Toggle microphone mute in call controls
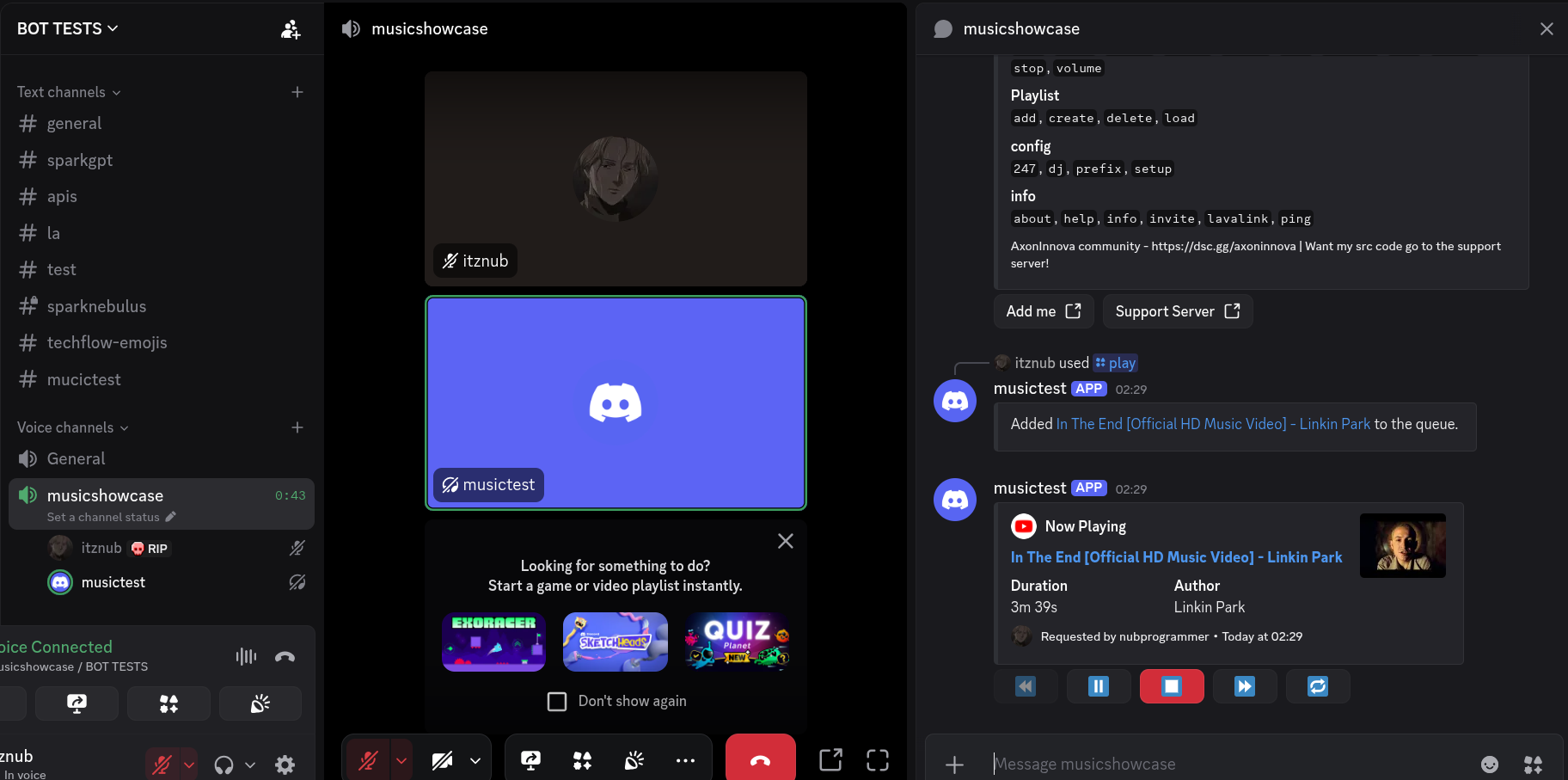Viewport: 1568px width, 780px height. tap(368, 760)
